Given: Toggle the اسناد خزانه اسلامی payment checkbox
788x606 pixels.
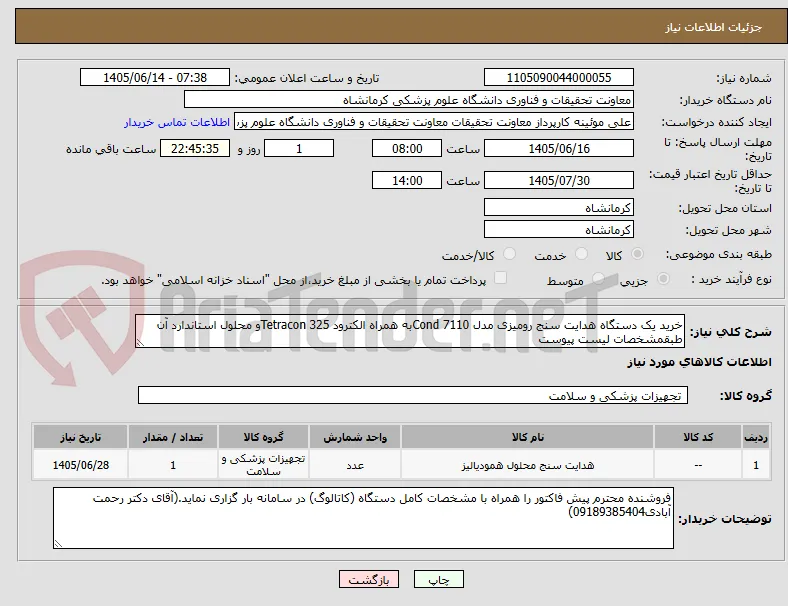Looking at the screenshot, I should click(x=501, y=278).
